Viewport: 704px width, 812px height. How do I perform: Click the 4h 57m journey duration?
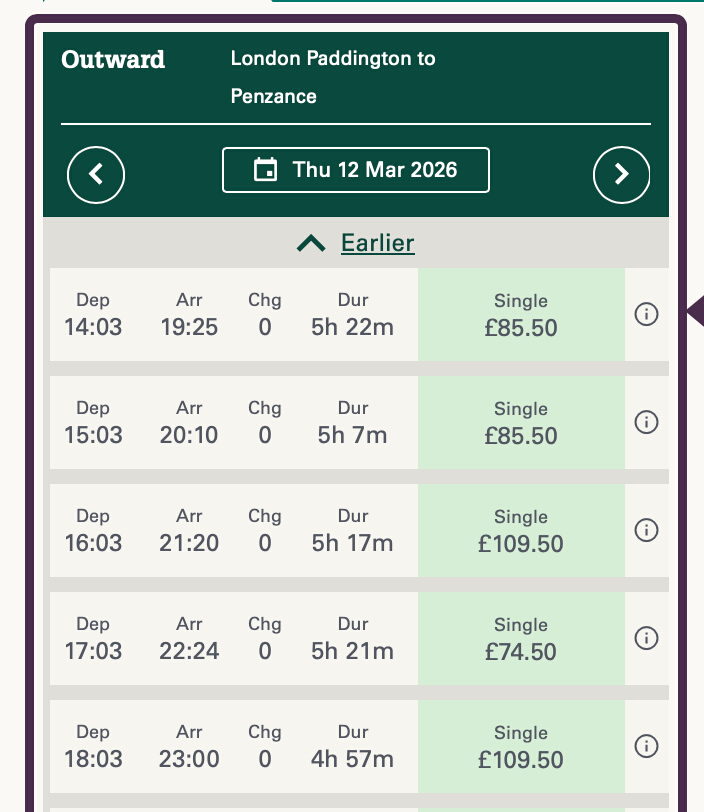pos(352,759)
